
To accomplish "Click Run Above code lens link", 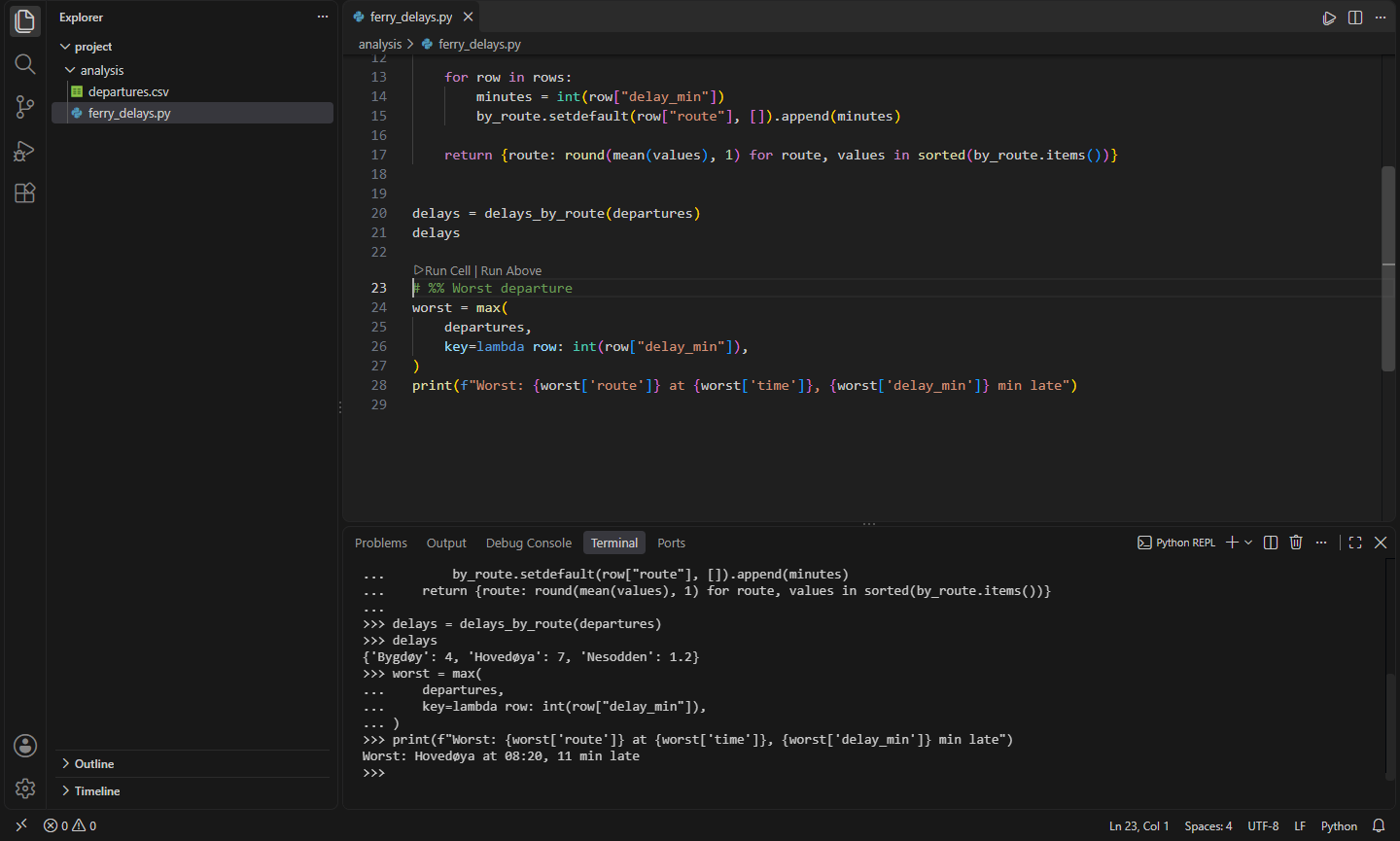I will point(511,271).
